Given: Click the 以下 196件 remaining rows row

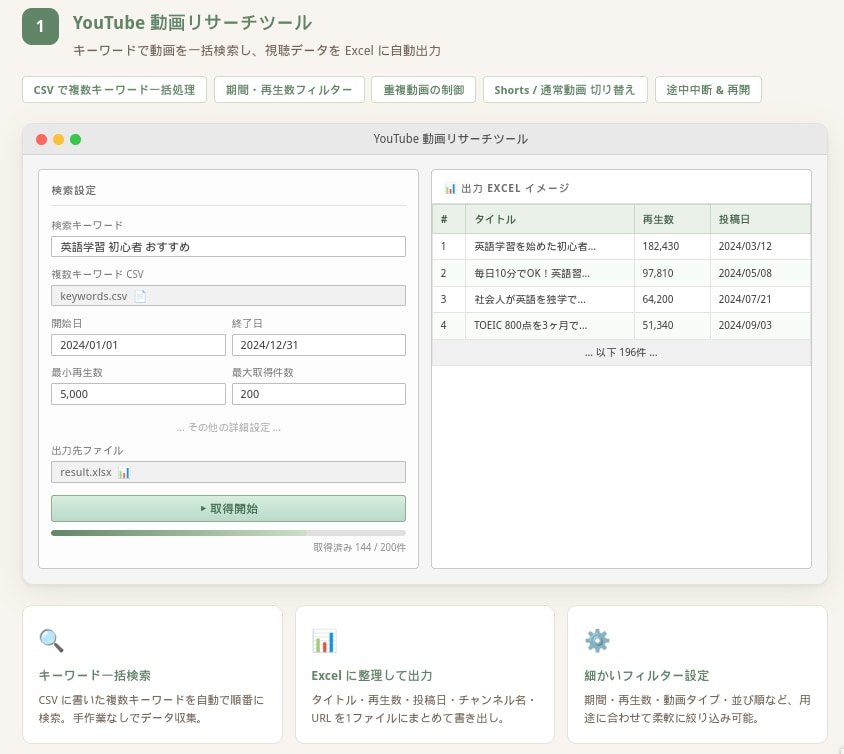Looking at the screenshot, I should [621, 353].
